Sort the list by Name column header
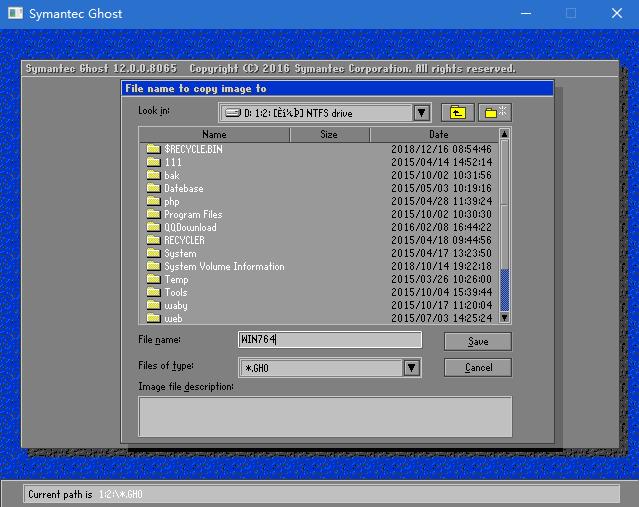The height and width of the screenshot is (507, 639). [x=214, y=134]
